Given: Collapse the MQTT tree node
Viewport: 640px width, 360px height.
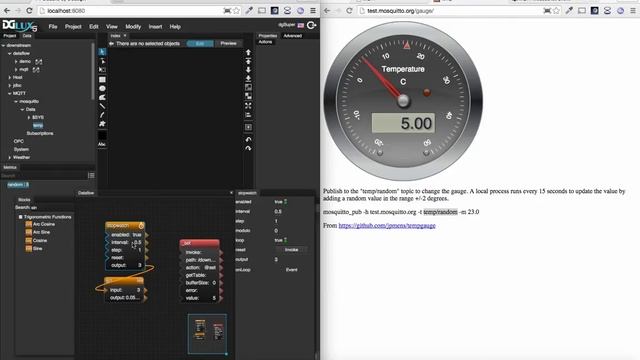Looking at the screenshot, I should [x=9, y=93].
